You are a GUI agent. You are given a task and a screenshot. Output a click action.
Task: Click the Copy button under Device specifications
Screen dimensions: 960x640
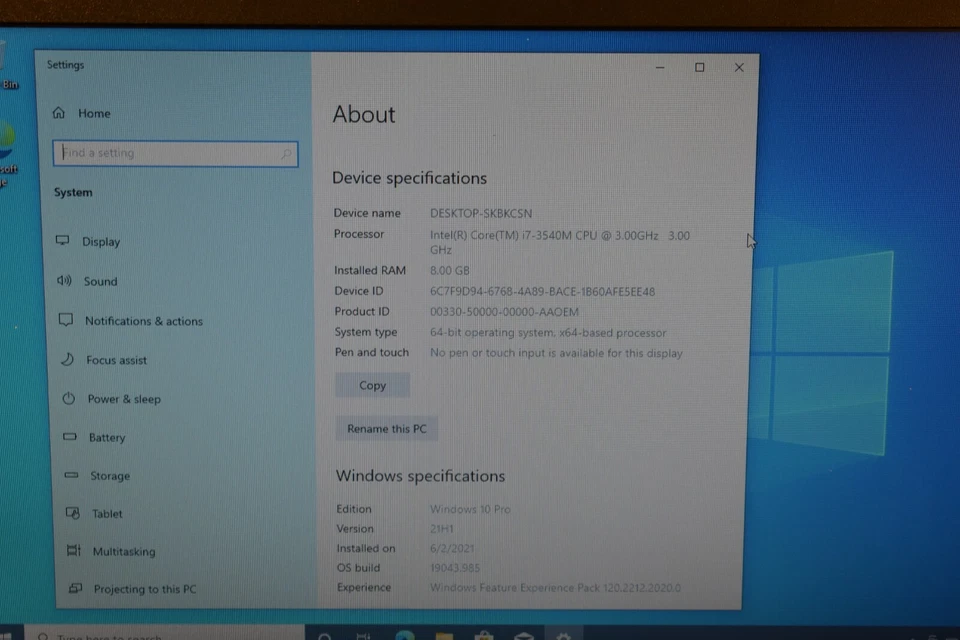click(372, 385)
